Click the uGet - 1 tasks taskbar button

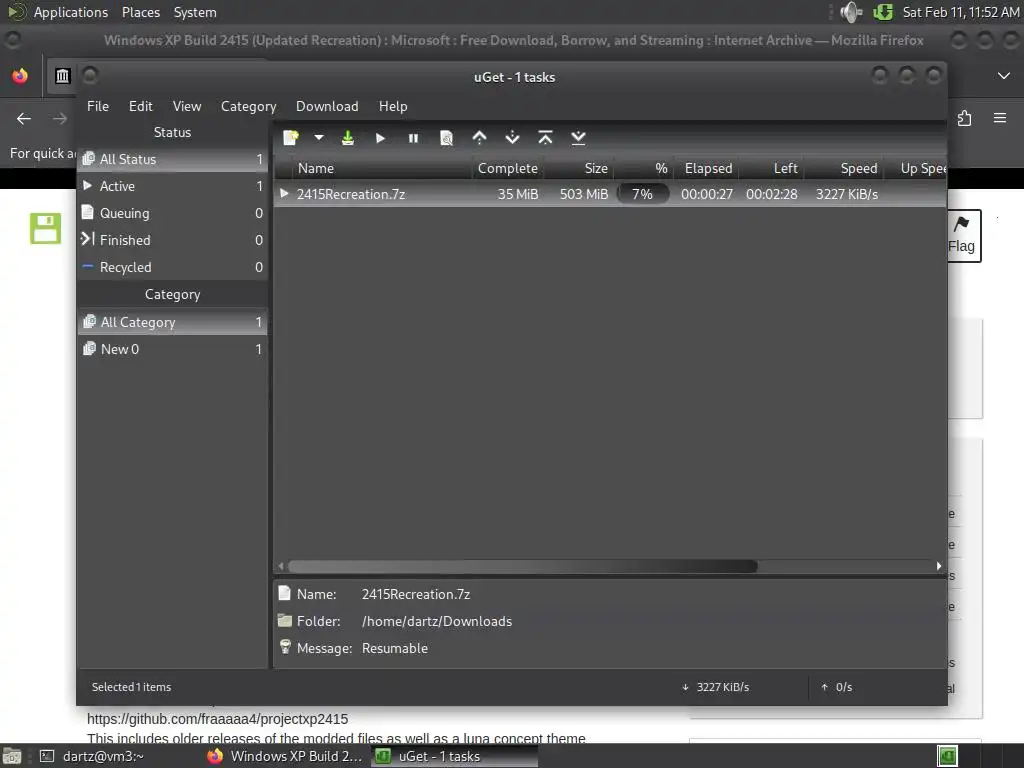[455, 756]
